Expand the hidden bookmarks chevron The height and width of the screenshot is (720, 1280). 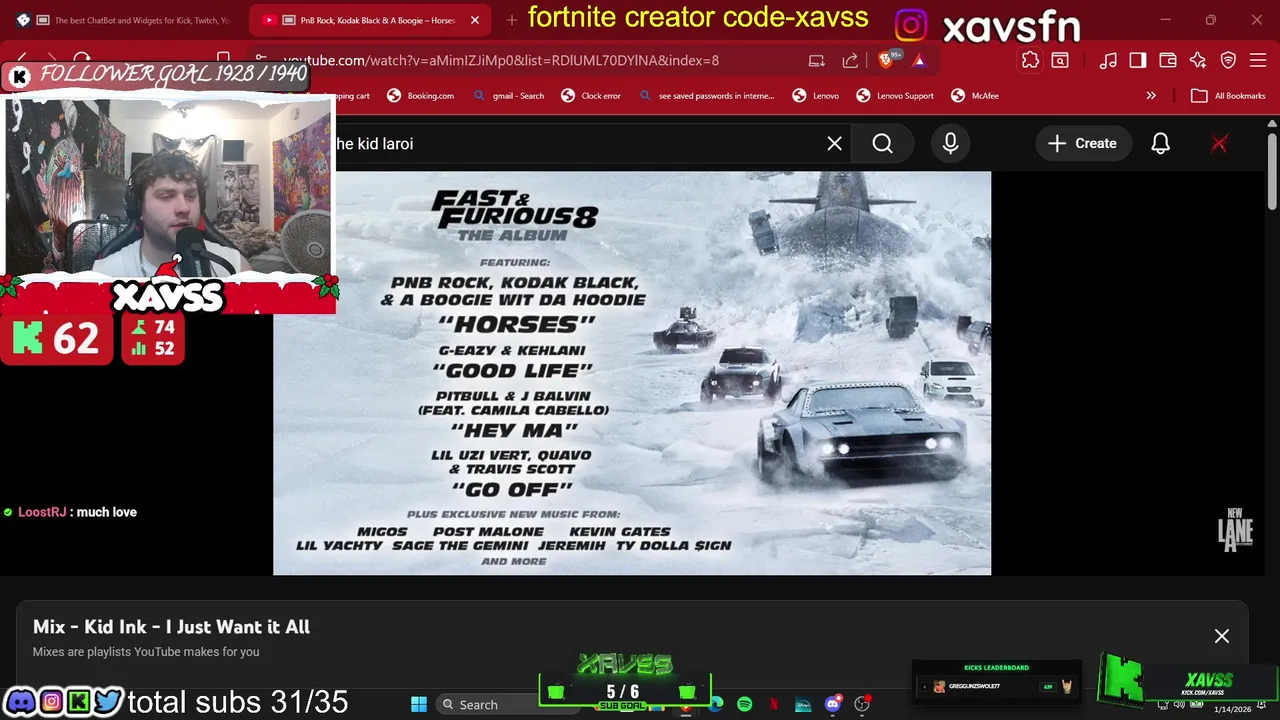point(1151,96)
